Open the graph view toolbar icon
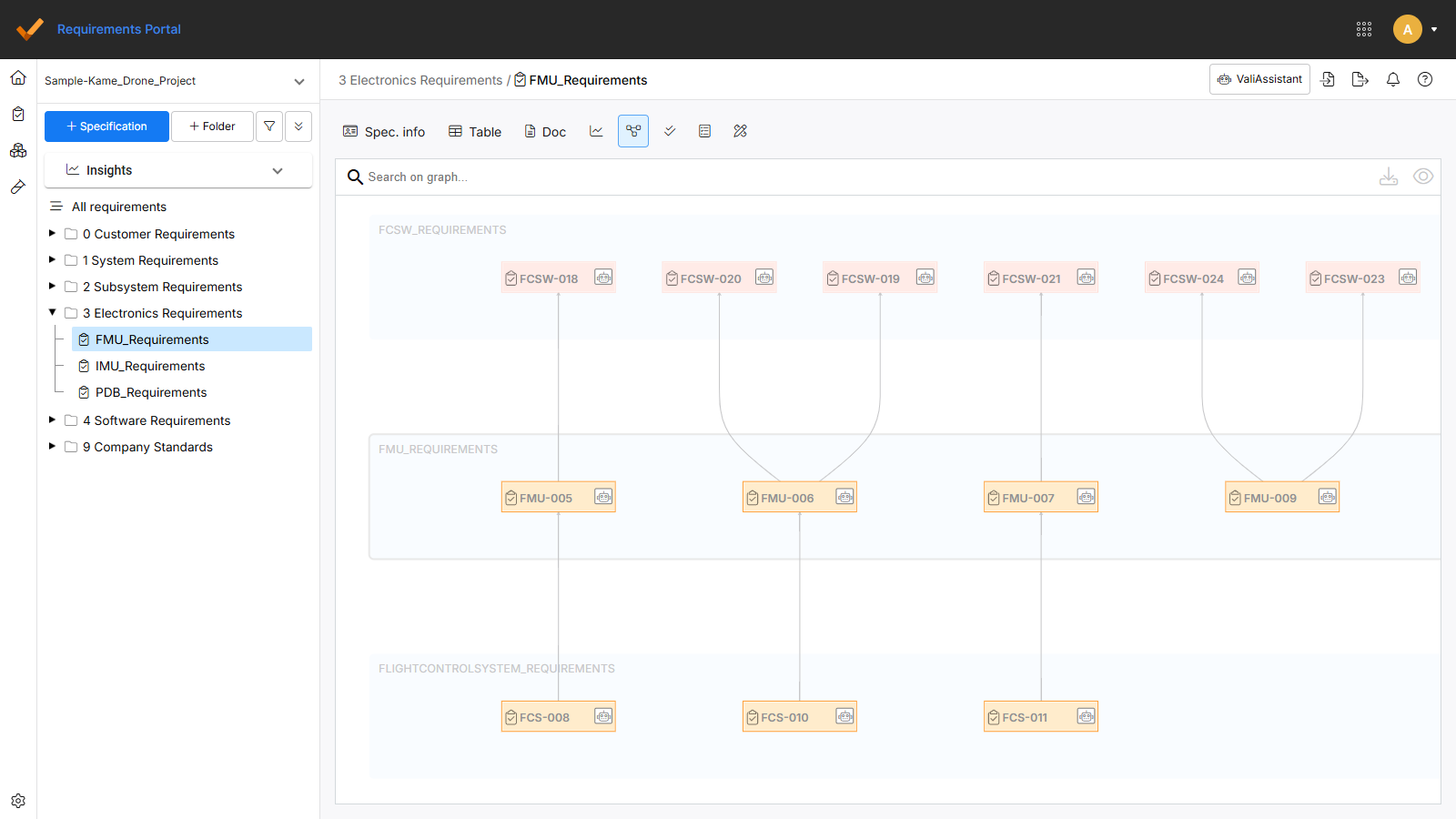 (633, 131)
